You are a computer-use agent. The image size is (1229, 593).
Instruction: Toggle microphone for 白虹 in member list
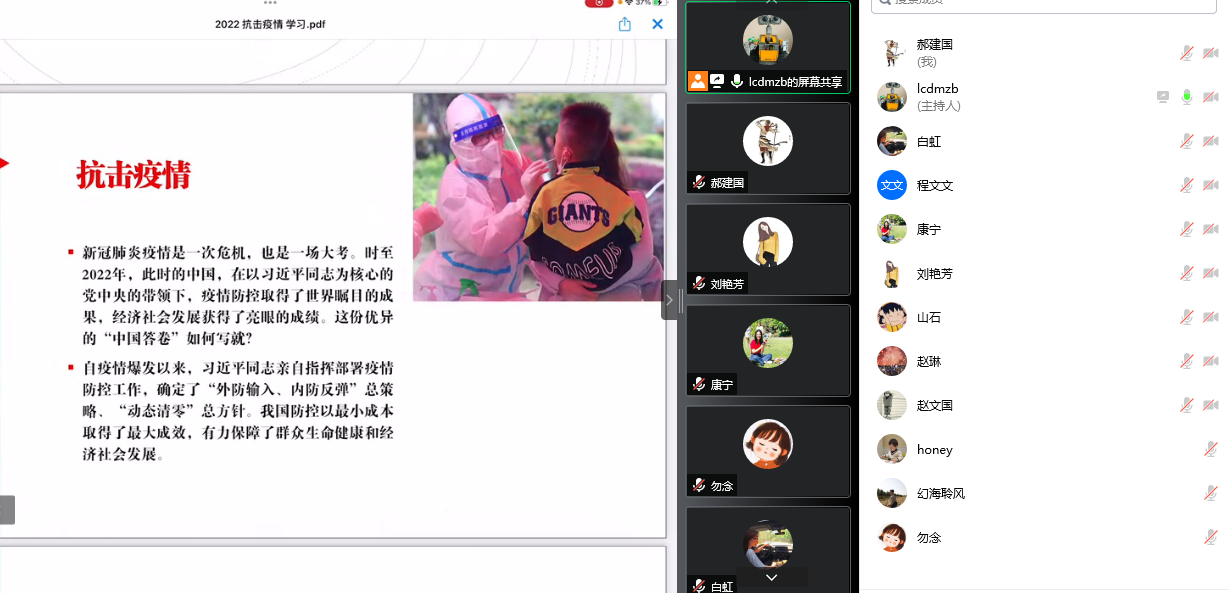(x=1186, y=141)
